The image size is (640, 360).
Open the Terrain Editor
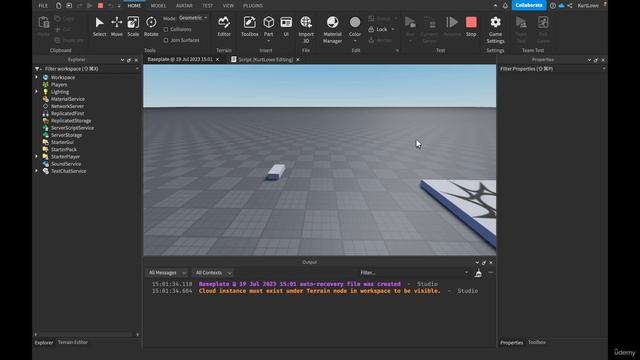coord(224,27)
